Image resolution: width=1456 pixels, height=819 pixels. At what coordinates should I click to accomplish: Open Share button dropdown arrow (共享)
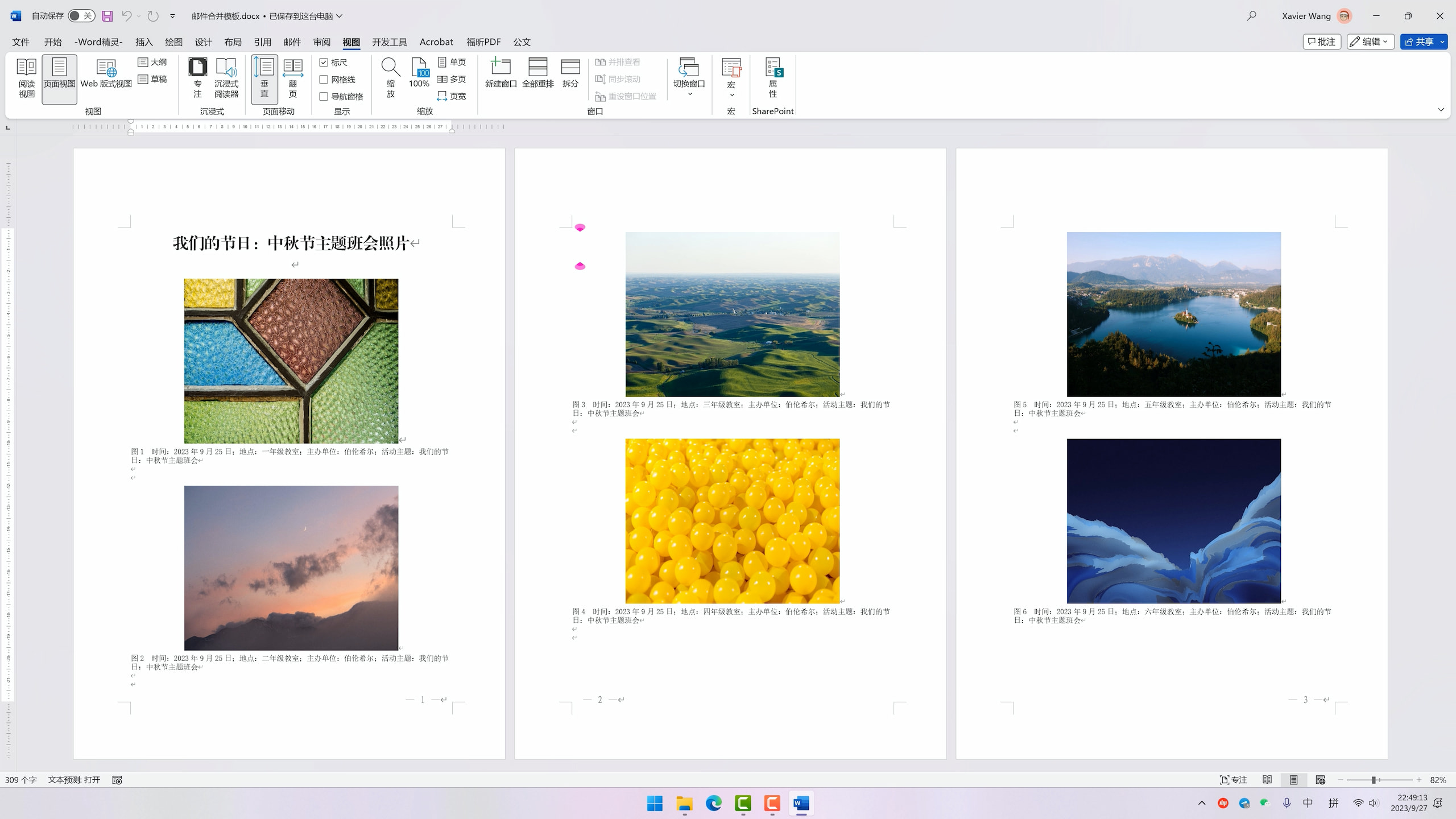click(x=1442, y=42)
